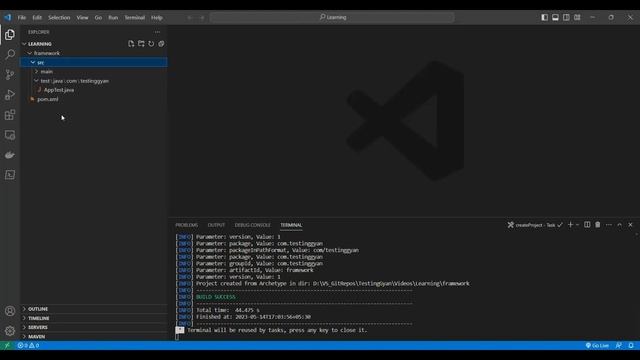Collapse the src folder
Viewport: 640px width, 360px height.
point(93,62)
